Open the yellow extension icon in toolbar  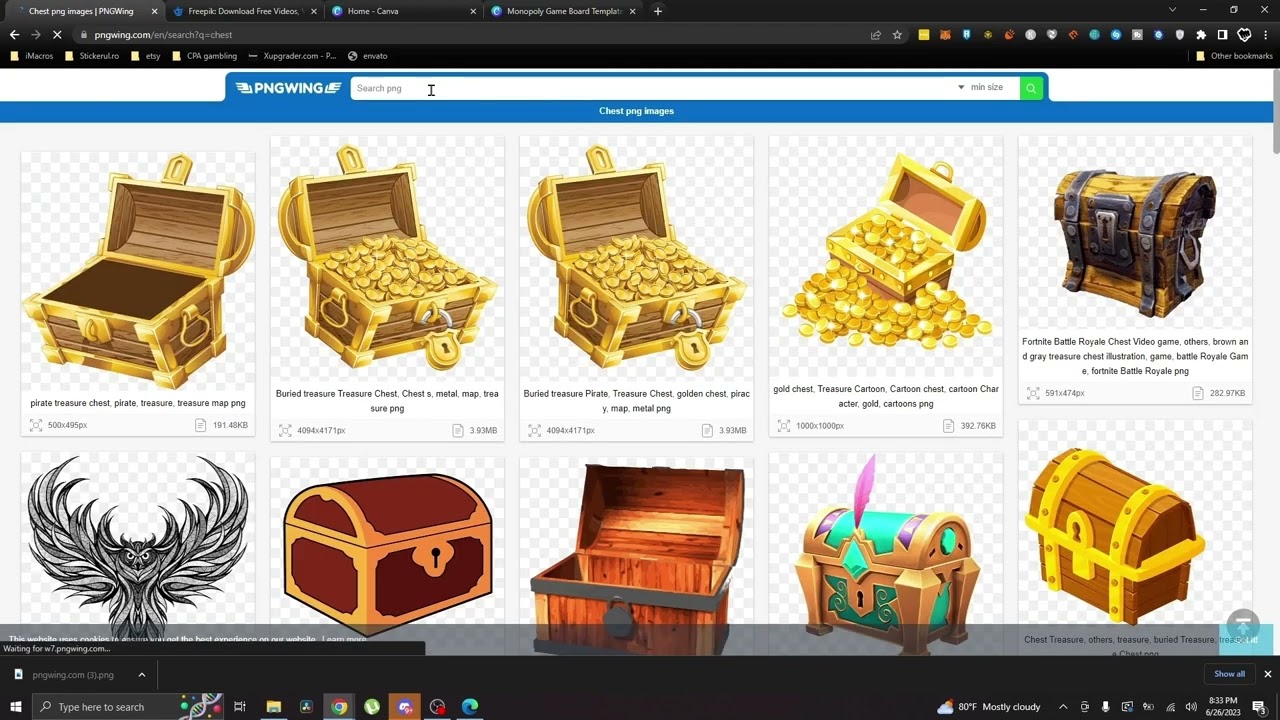point(924,35)
